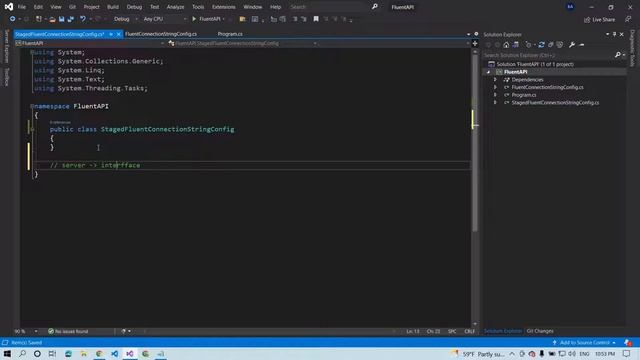This screenshot has height=360, width=640.
Task: Click Sync with Active Document icon
Action: point(541,45)
